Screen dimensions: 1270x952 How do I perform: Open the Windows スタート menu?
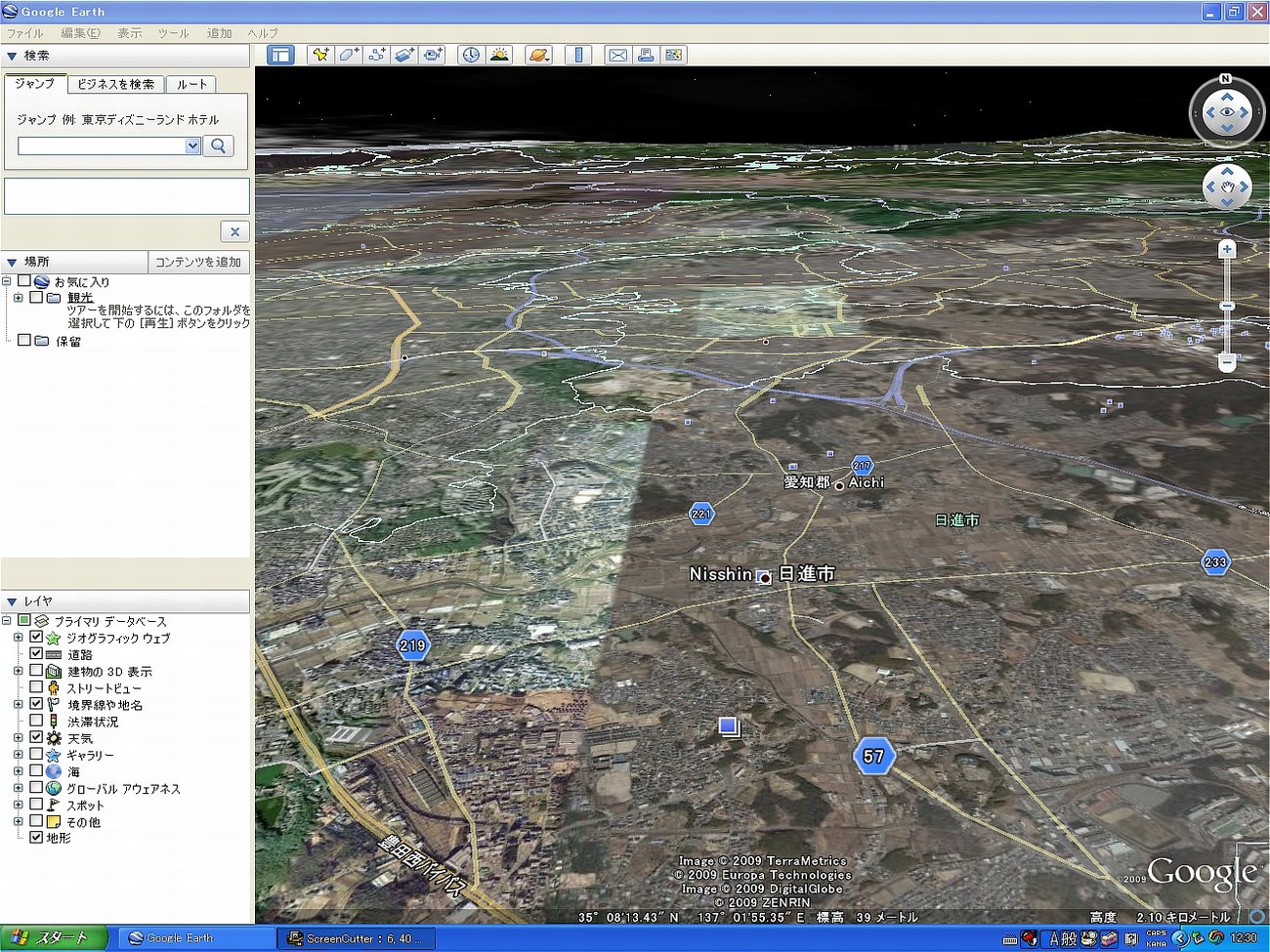53,938
